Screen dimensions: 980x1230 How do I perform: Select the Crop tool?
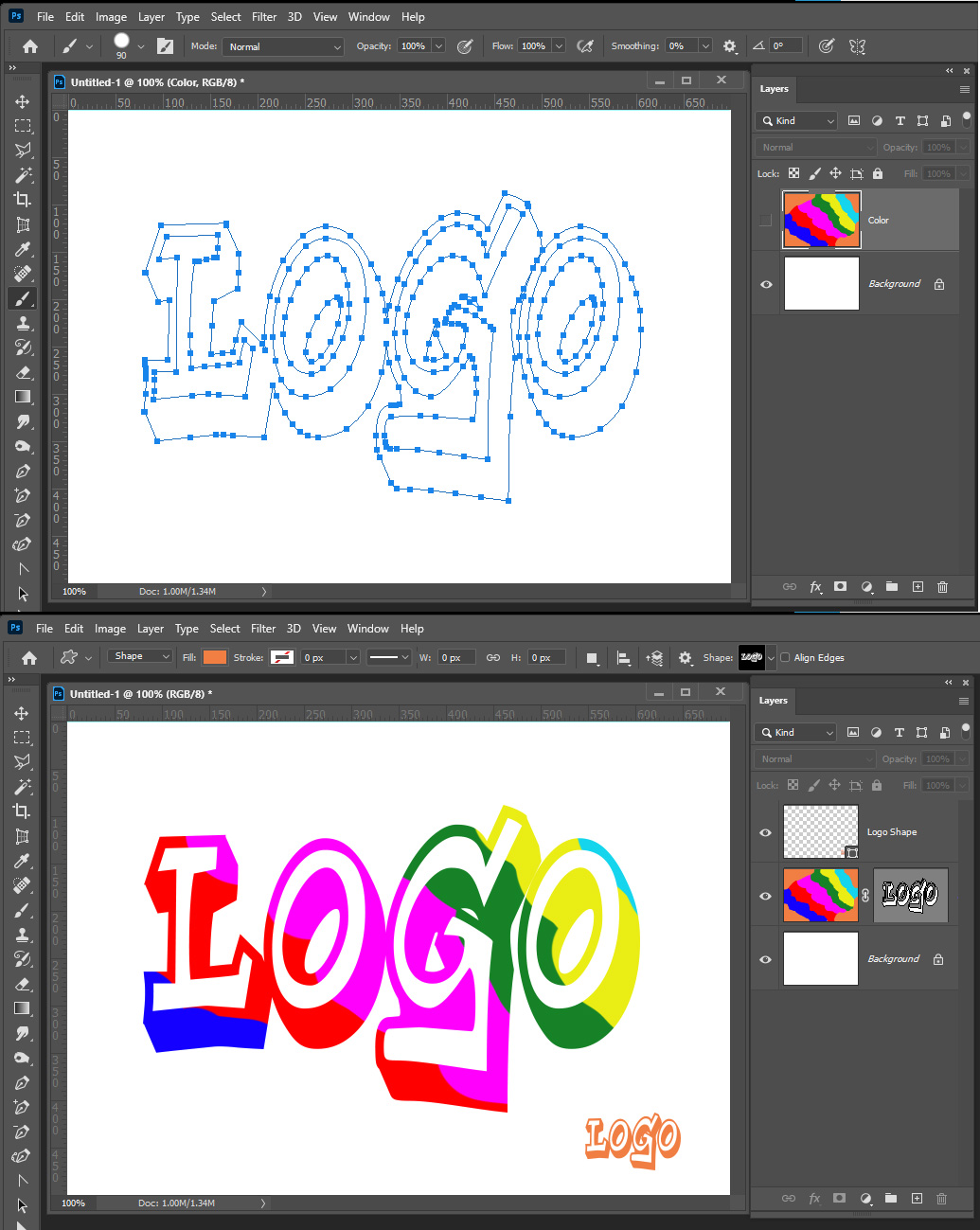coord(22,200)
